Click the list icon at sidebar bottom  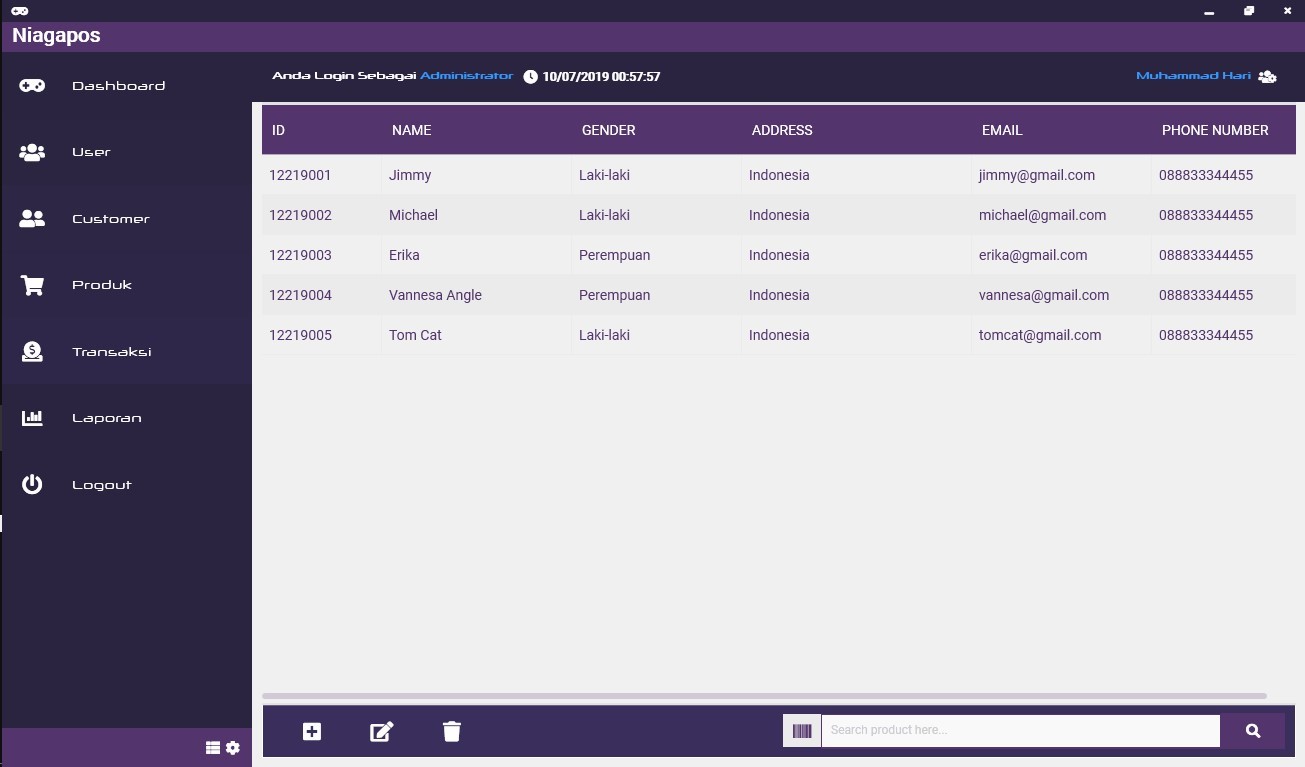point(212,747)
